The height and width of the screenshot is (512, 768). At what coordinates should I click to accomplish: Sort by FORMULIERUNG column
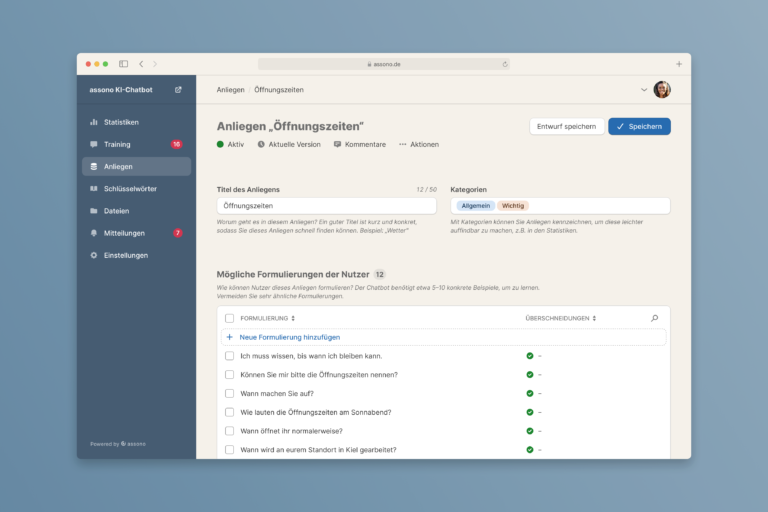(x=267, y=318)
